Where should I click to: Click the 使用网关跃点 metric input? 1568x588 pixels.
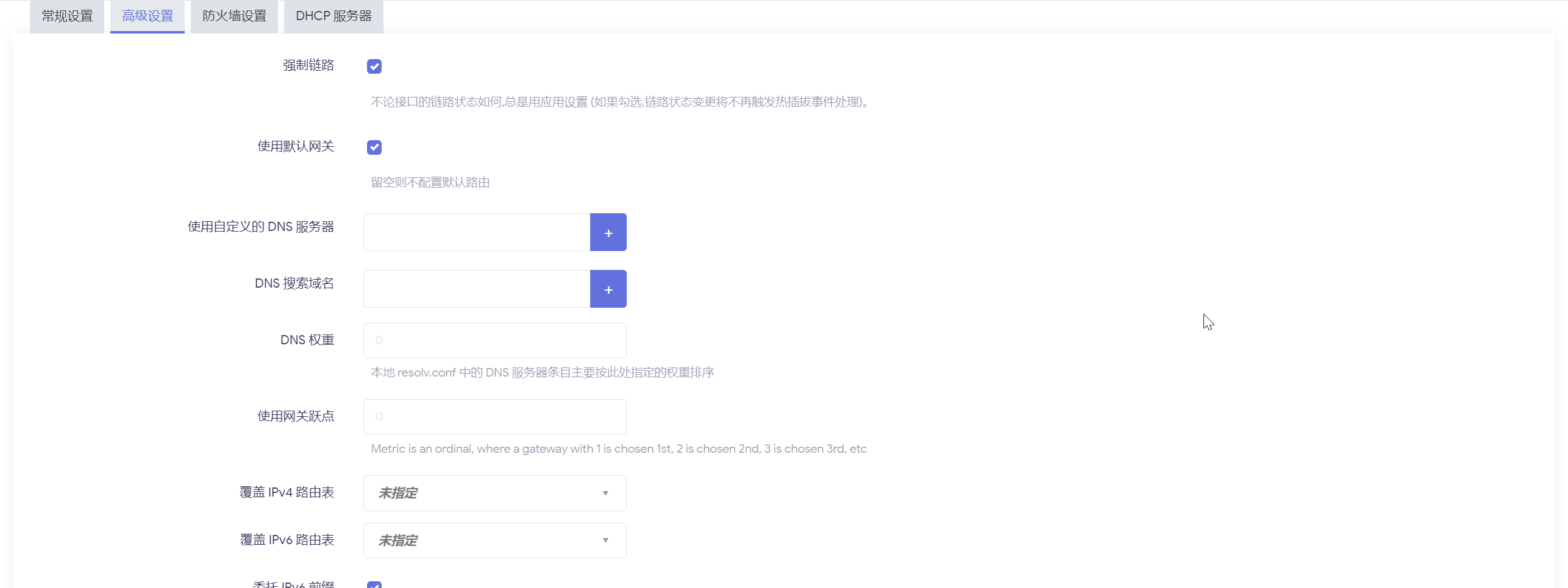(494, 417)
